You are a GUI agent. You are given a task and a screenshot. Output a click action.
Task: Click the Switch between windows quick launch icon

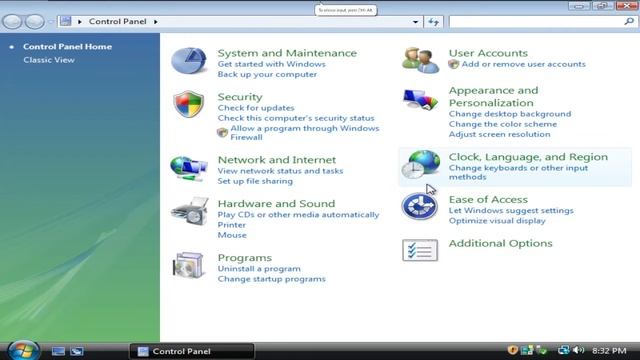pyautogui.click(x=77, y=351)
